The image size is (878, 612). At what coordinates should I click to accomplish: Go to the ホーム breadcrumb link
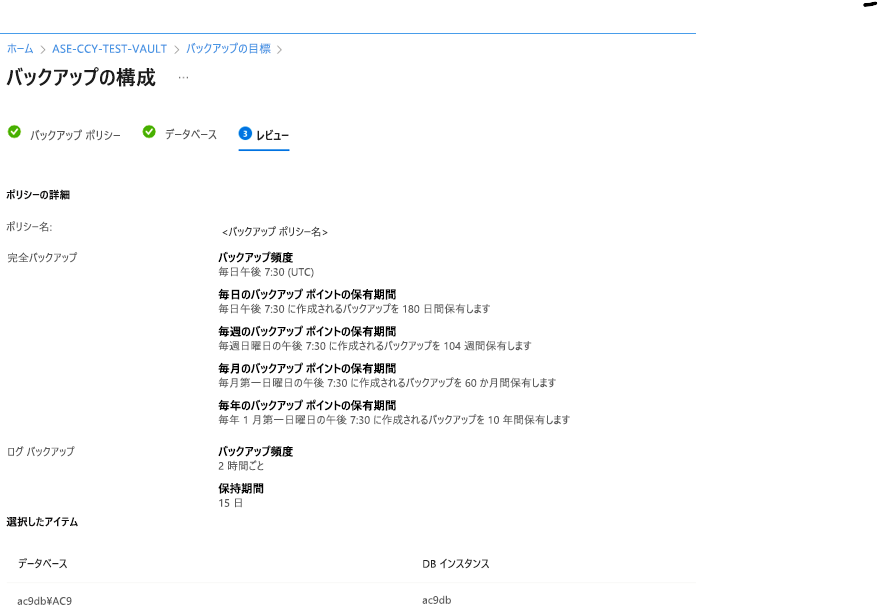click(20, 49)
